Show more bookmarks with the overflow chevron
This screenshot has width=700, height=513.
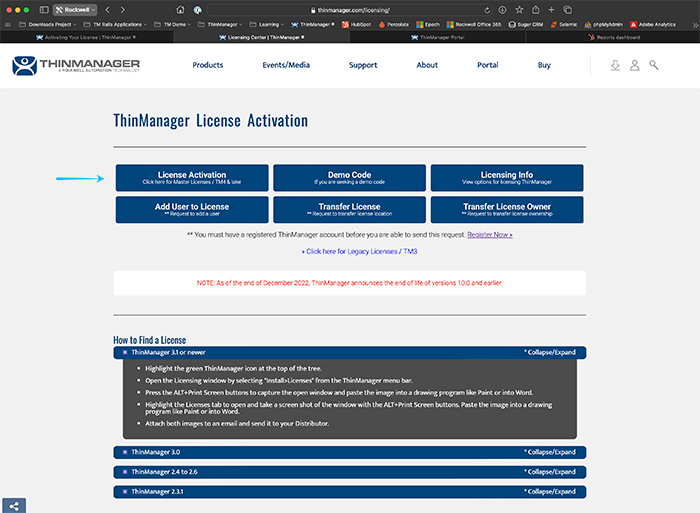[695, 25]
